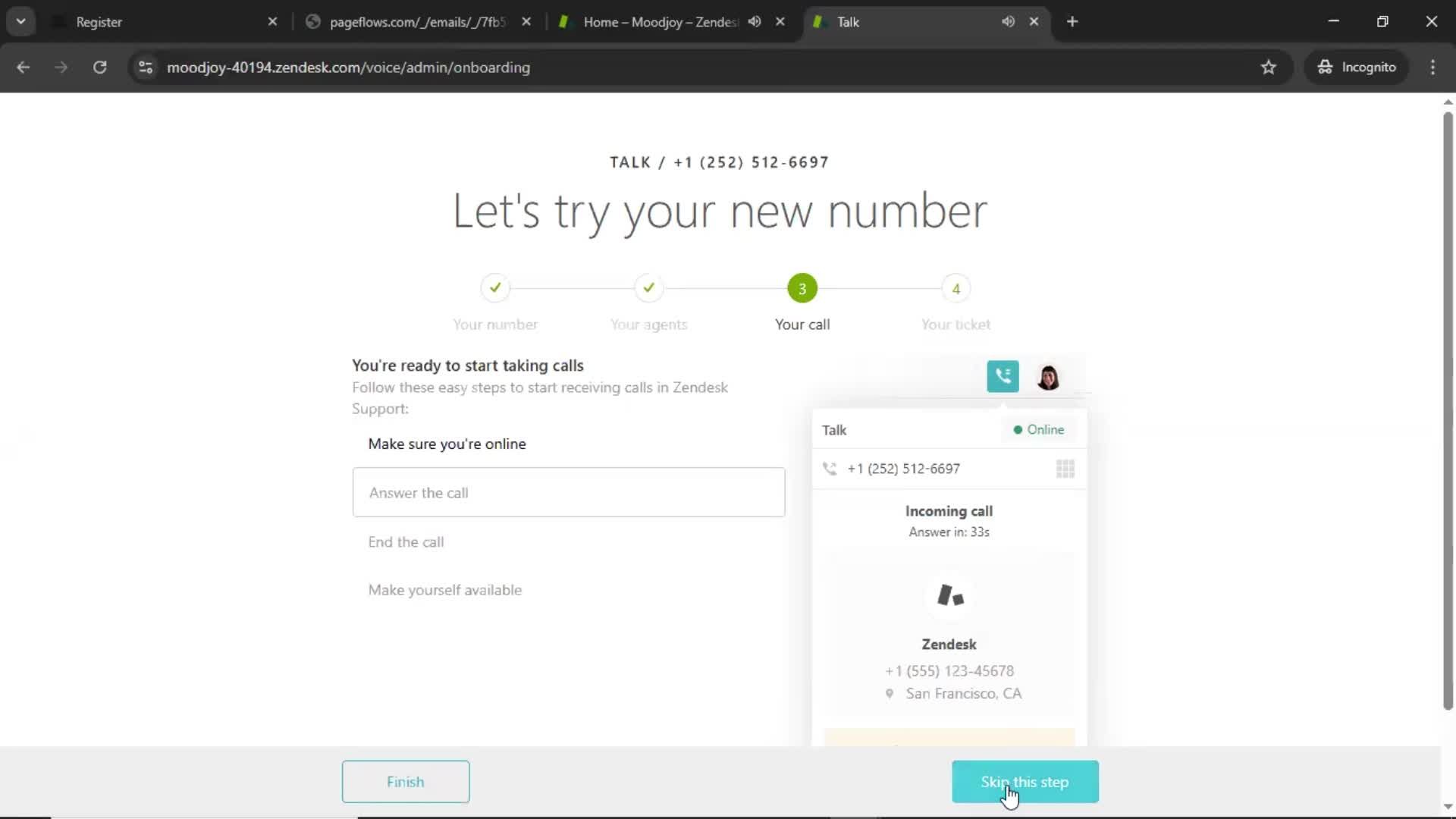
Task: Click completed step 'Your number' checkmark
Action: coord(495,288)
